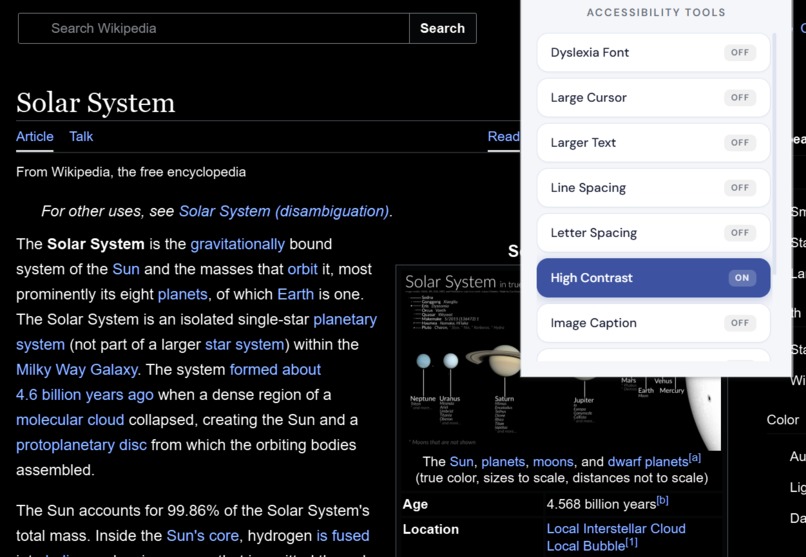Follow the 'gravitationally' link
The image size is (806, 557).
pyautogui.click(x=237, y=244)
